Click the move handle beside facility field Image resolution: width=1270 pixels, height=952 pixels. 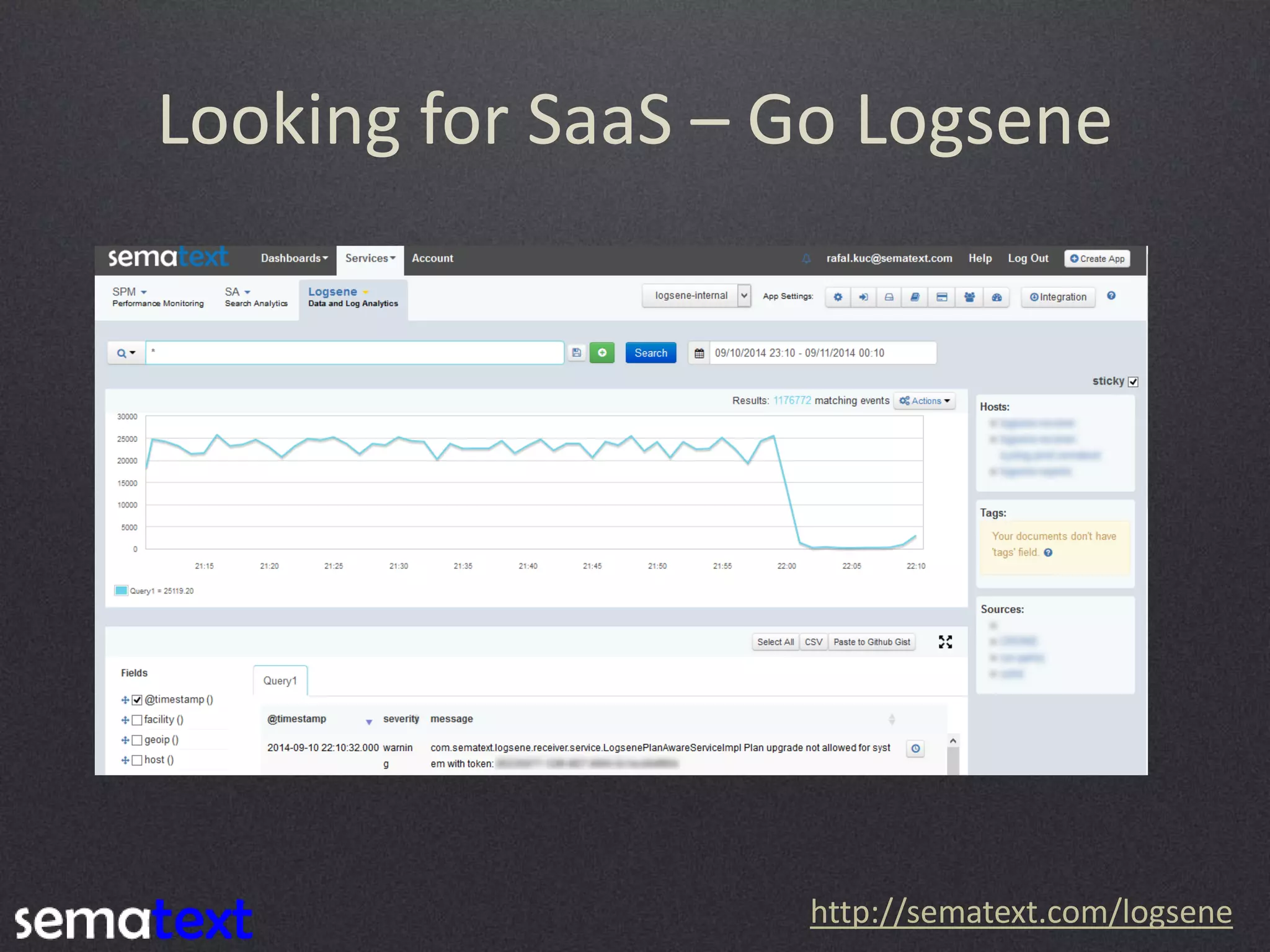pos(125,720)
